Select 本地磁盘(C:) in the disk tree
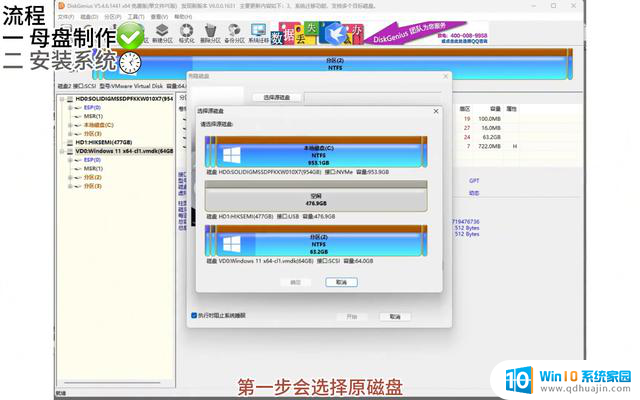The width and height of the screenshot is (640, 400). (98, 125)
